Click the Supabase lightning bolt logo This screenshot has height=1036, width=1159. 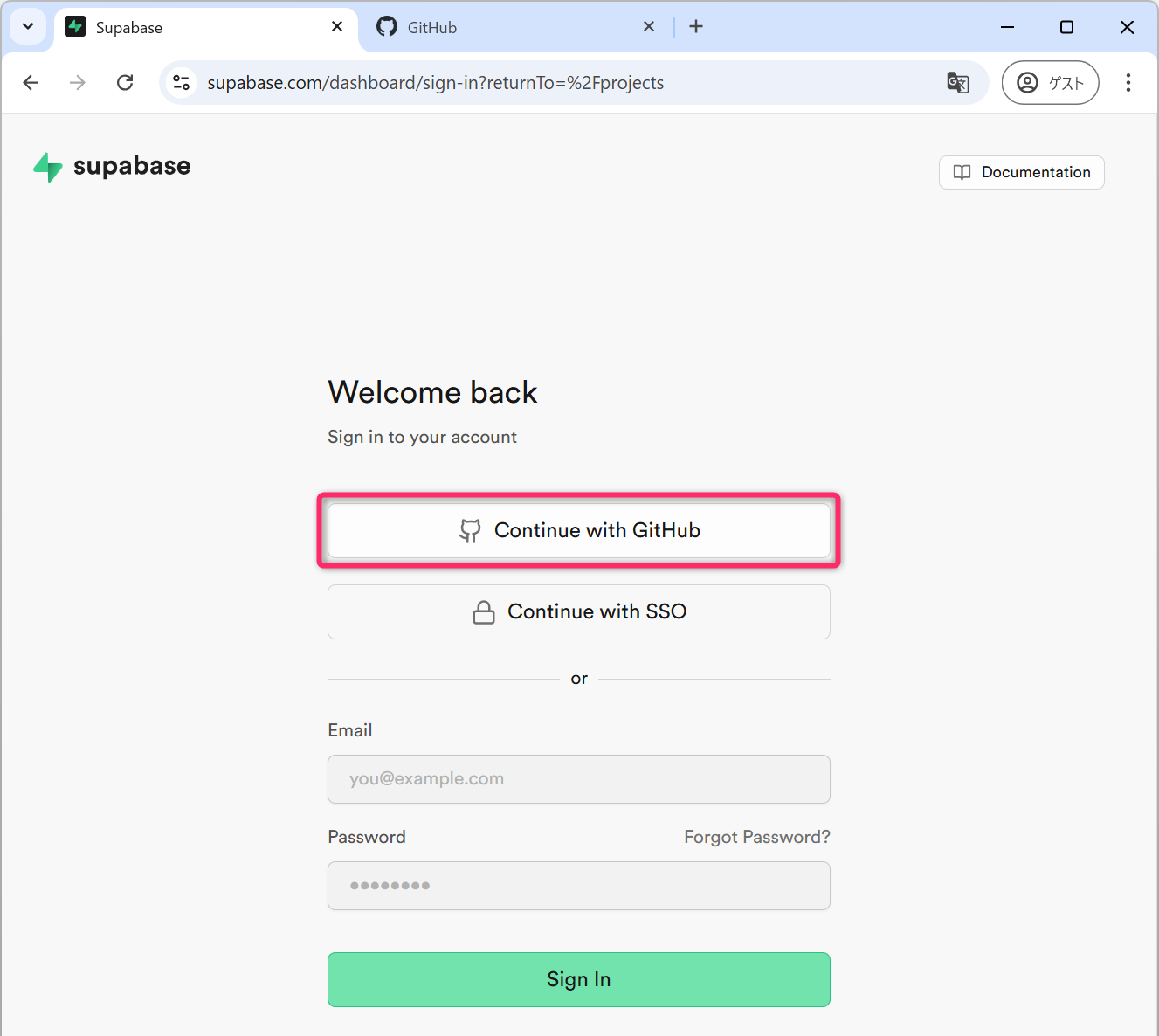click(48, 167)
